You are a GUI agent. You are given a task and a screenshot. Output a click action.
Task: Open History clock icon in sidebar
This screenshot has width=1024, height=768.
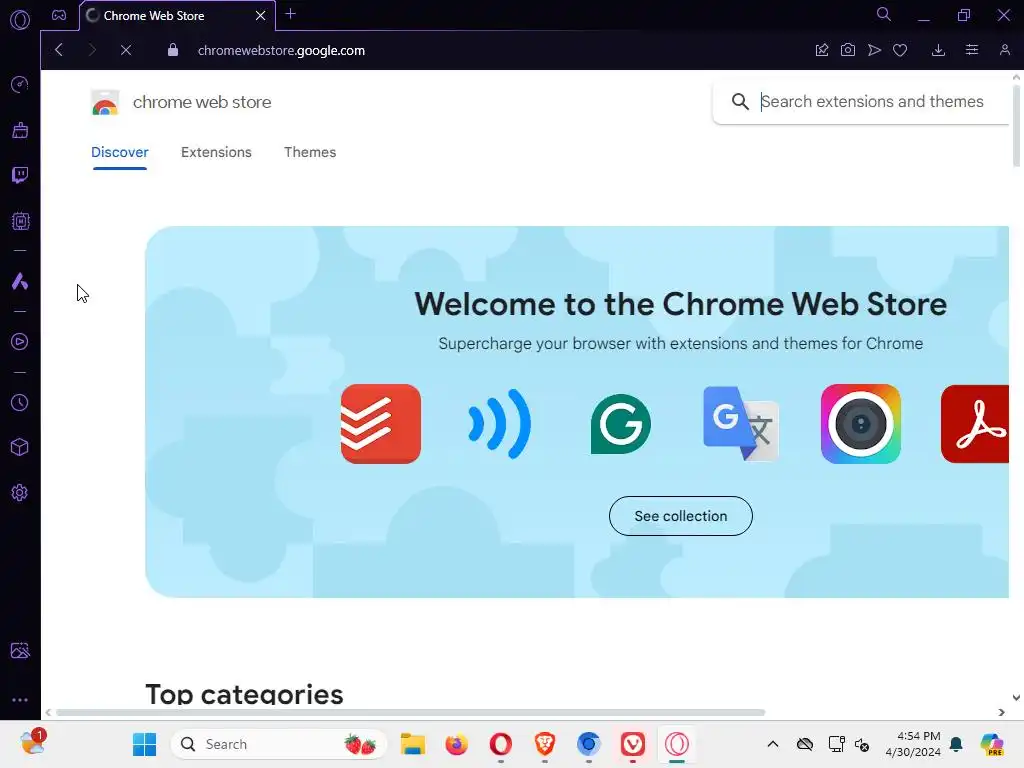[x=20, y=402]
